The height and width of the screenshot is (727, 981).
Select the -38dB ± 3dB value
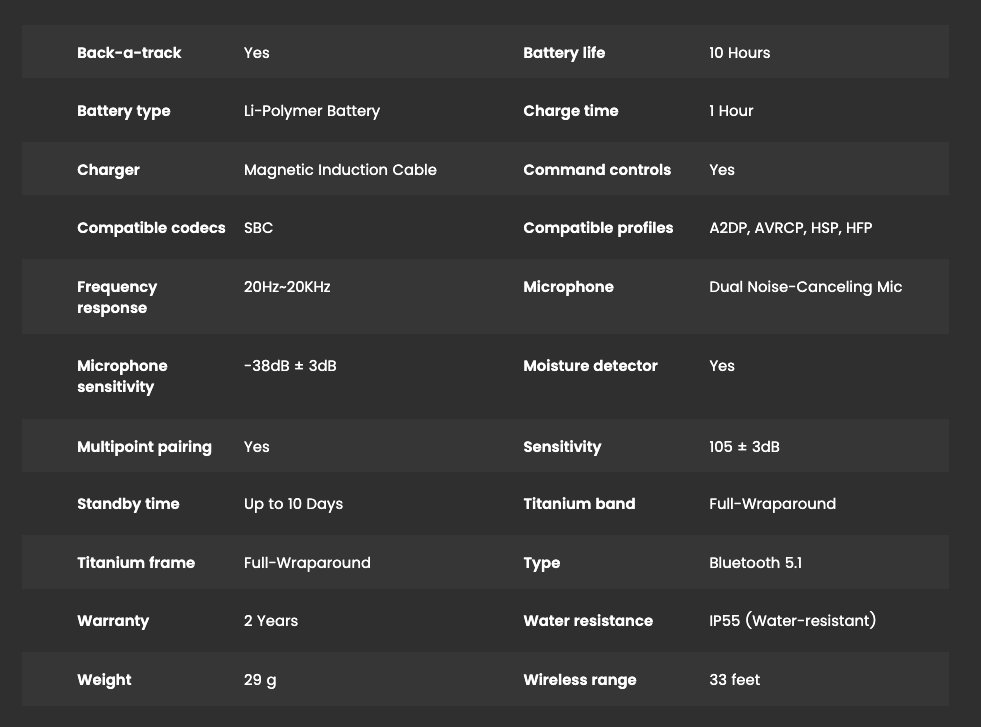(290, 366)
